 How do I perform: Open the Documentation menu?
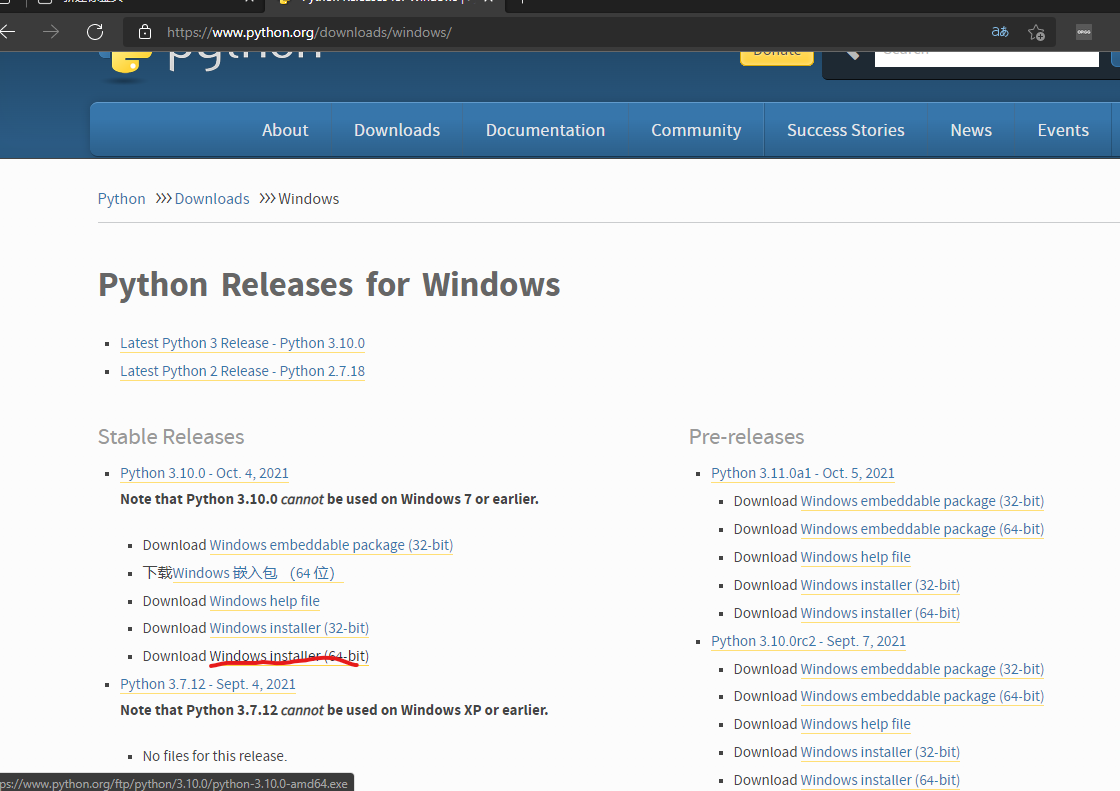tap(545, 130)
